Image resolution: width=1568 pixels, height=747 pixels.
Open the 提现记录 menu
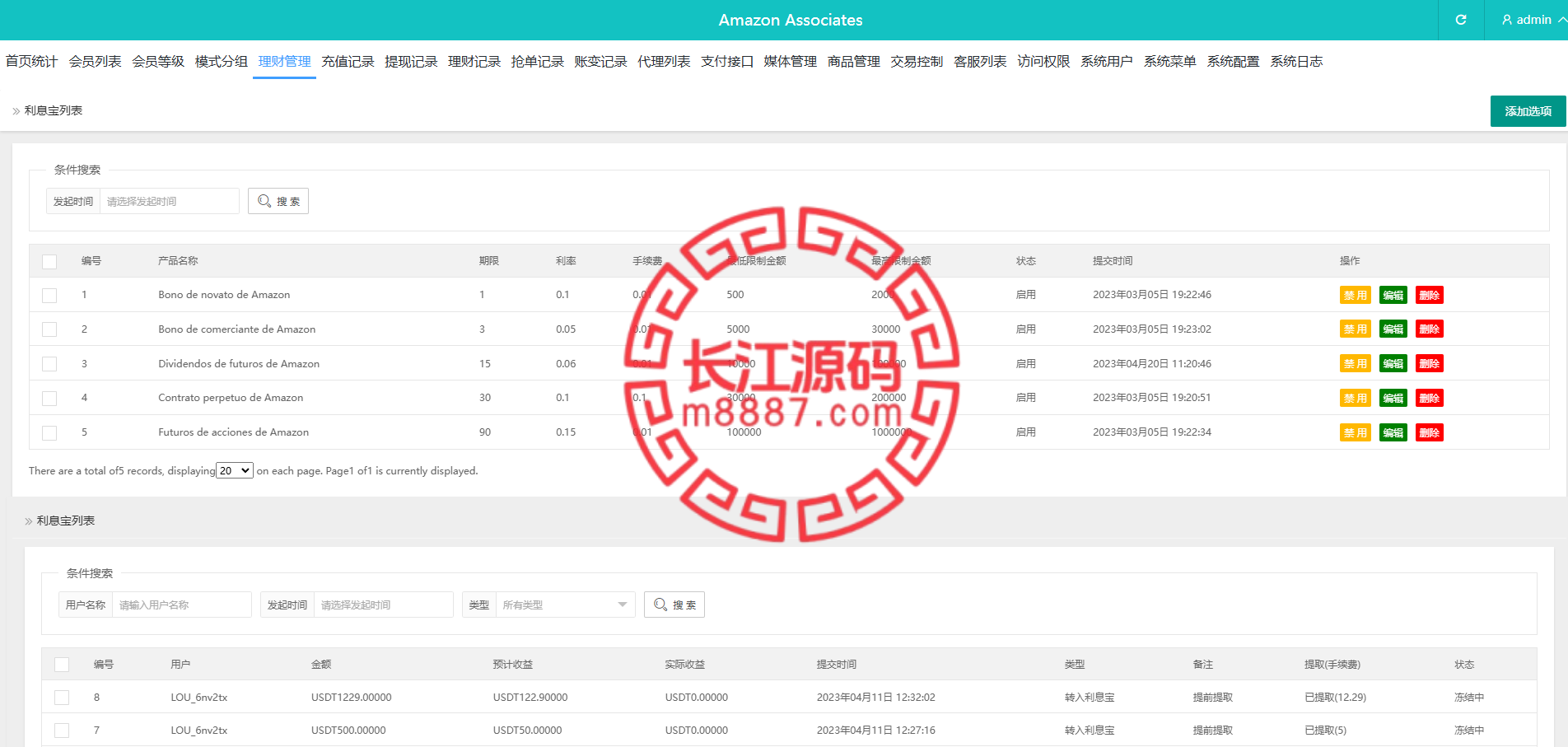pos(411,62)
